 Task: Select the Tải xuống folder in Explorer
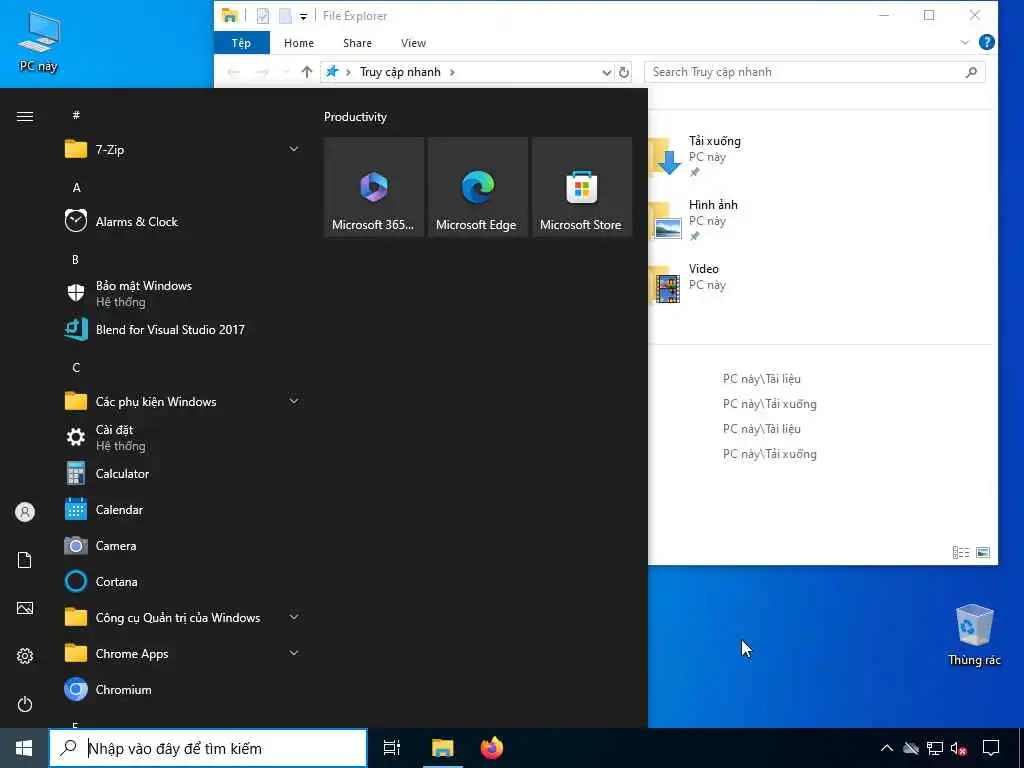coord(698,156)
